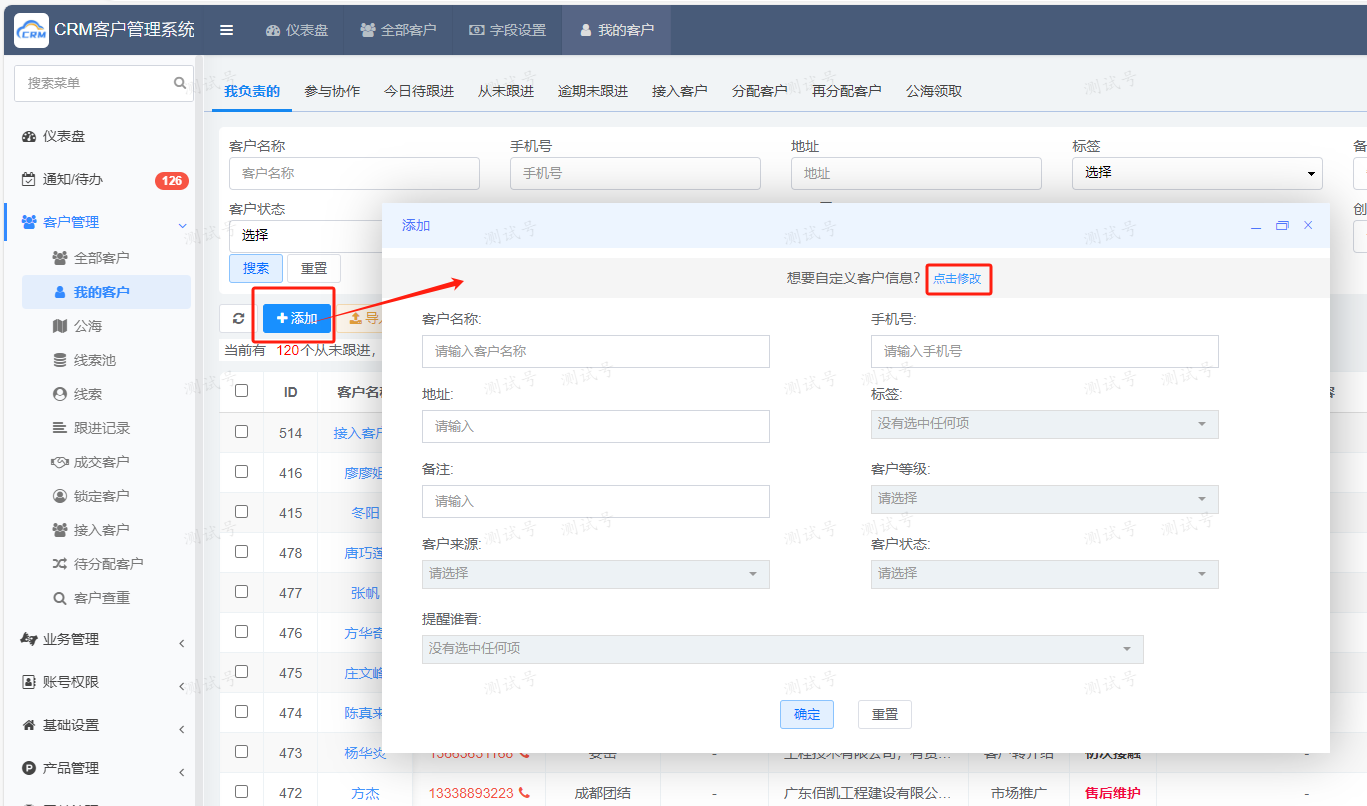Open 客户查重 in the sidebar
1367x806 pixels.
click(x=101, y=598)
